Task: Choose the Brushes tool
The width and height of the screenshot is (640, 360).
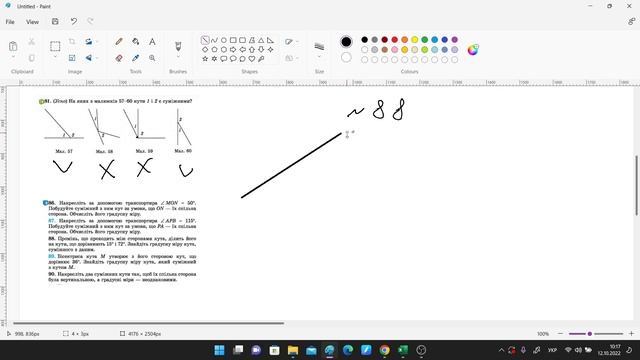Action: (178, 46)
